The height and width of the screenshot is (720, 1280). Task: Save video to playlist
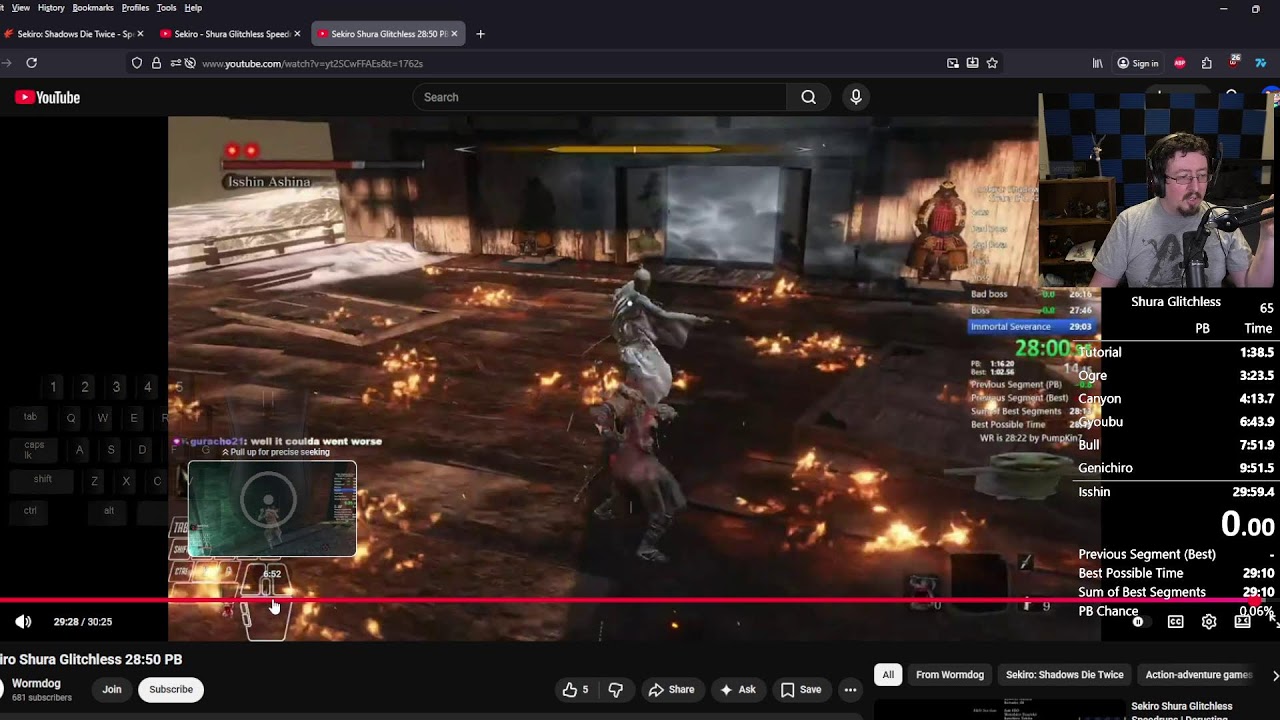801,689
